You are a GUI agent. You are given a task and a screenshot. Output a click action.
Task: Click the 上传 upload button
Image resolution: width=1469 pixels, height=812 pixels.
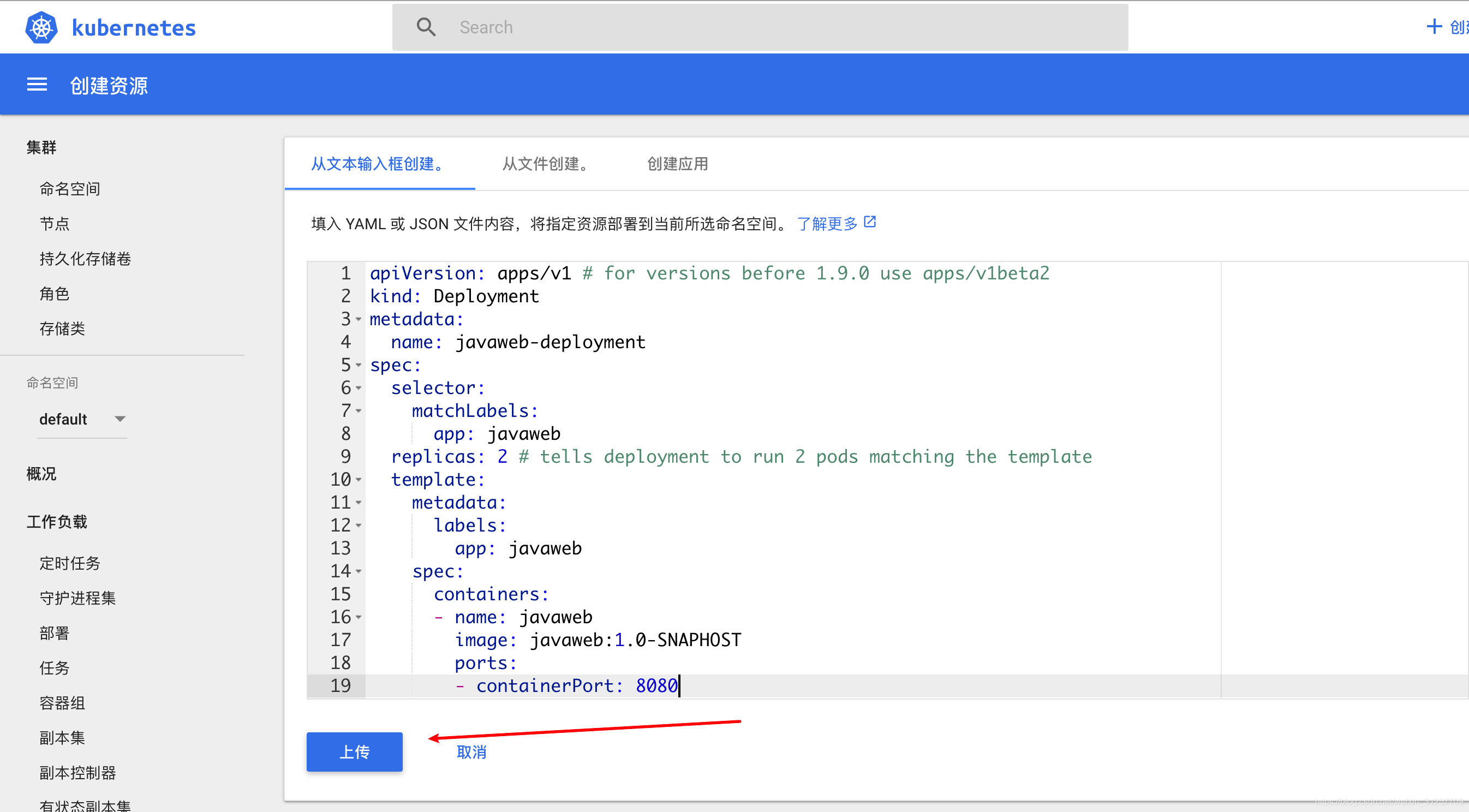(x=355, y=751)
